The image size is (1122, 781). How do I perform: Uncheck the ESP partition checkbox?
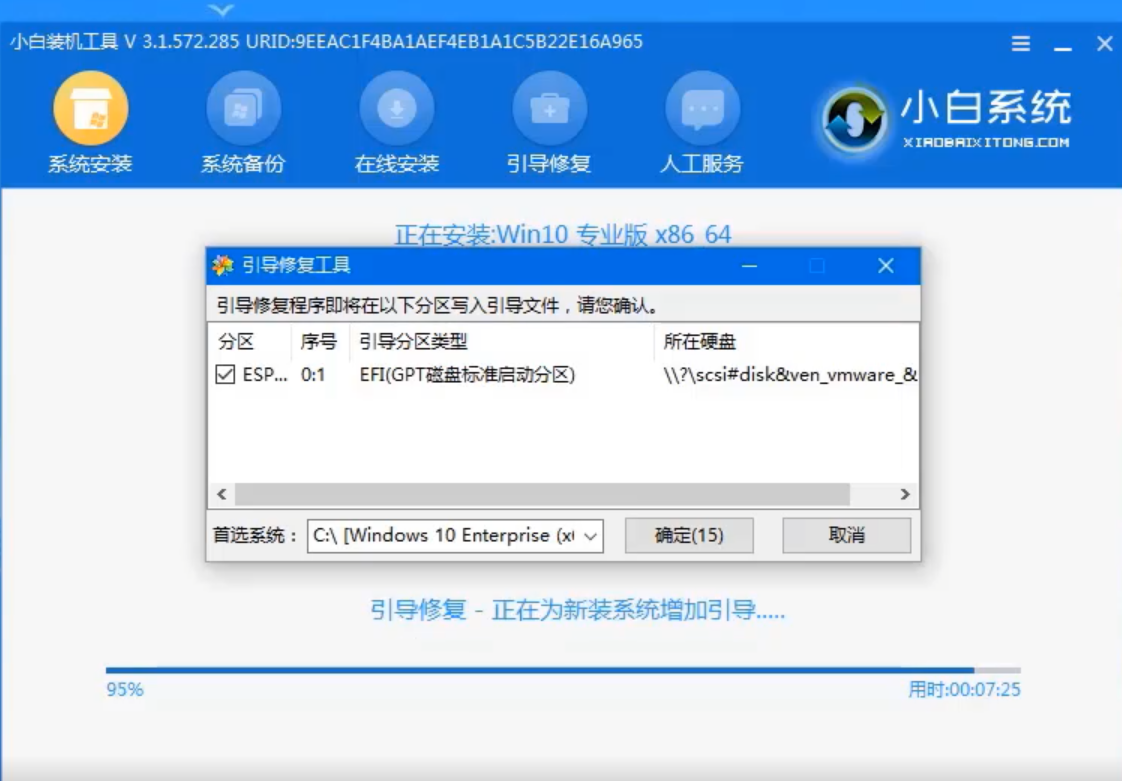pyautogui.click(x=225, y=374)
